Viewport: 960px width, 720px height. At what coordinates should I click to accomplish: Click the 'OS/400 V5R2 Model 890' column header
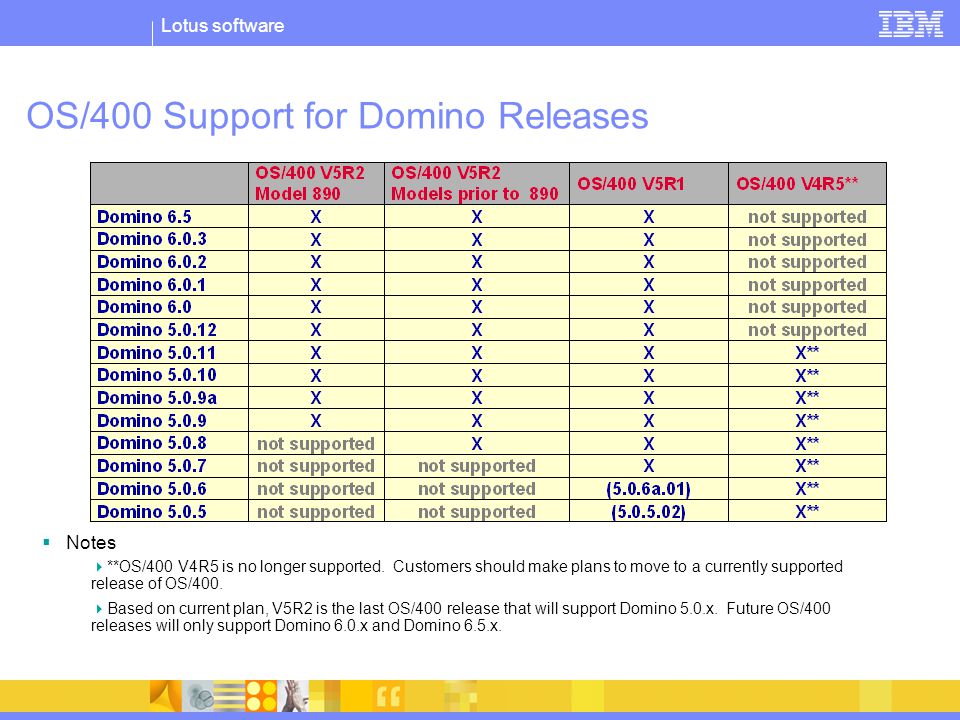[310, 183]
